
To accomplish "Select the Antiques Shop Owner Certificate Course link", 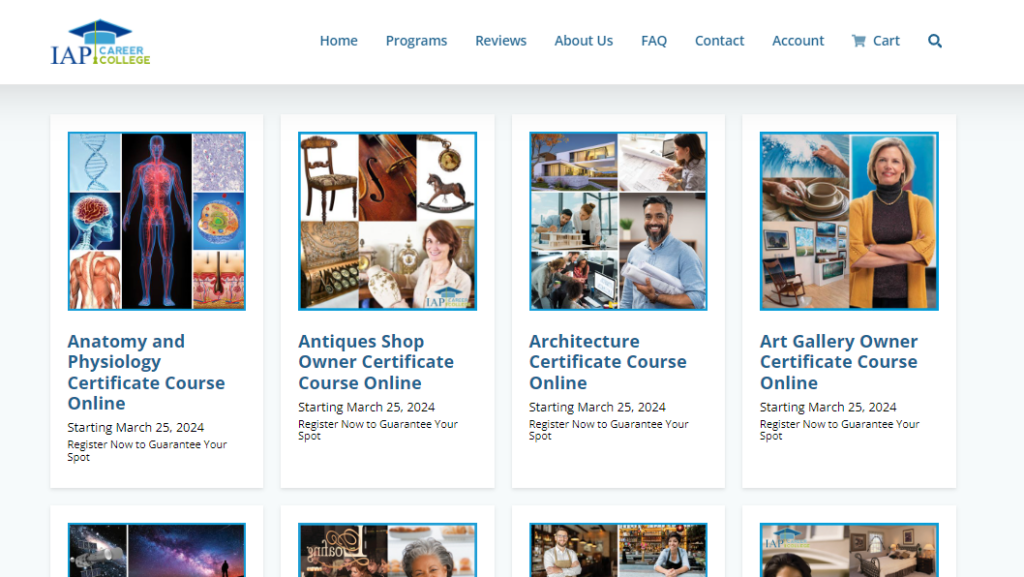I will coord(375,361).
